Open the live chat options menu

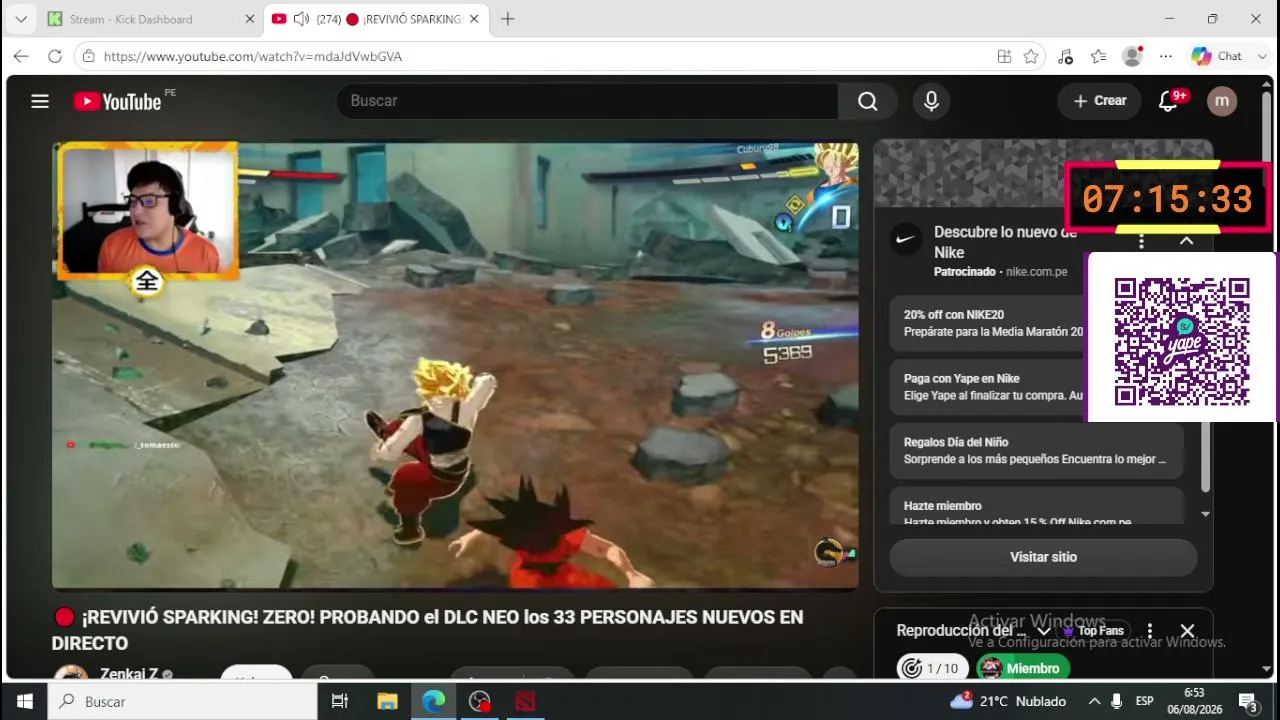coord(1149,631)
